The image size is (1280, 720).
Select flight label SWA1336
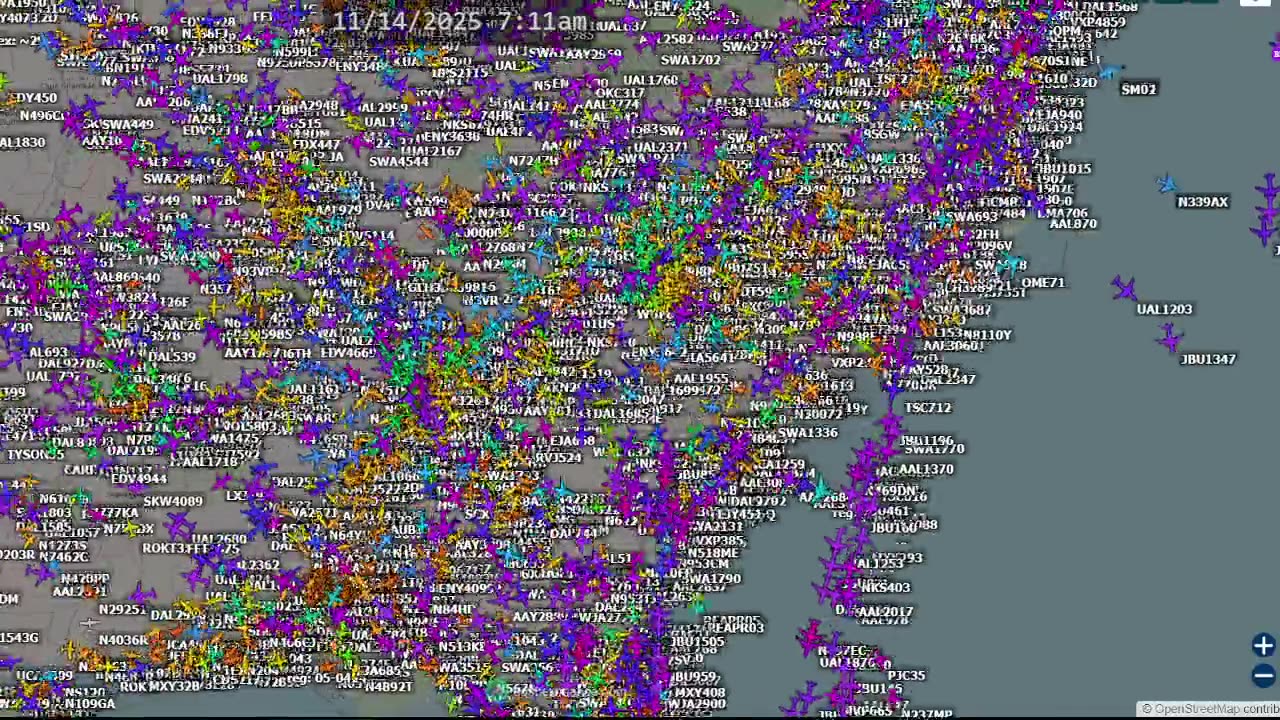pos(808,433)
